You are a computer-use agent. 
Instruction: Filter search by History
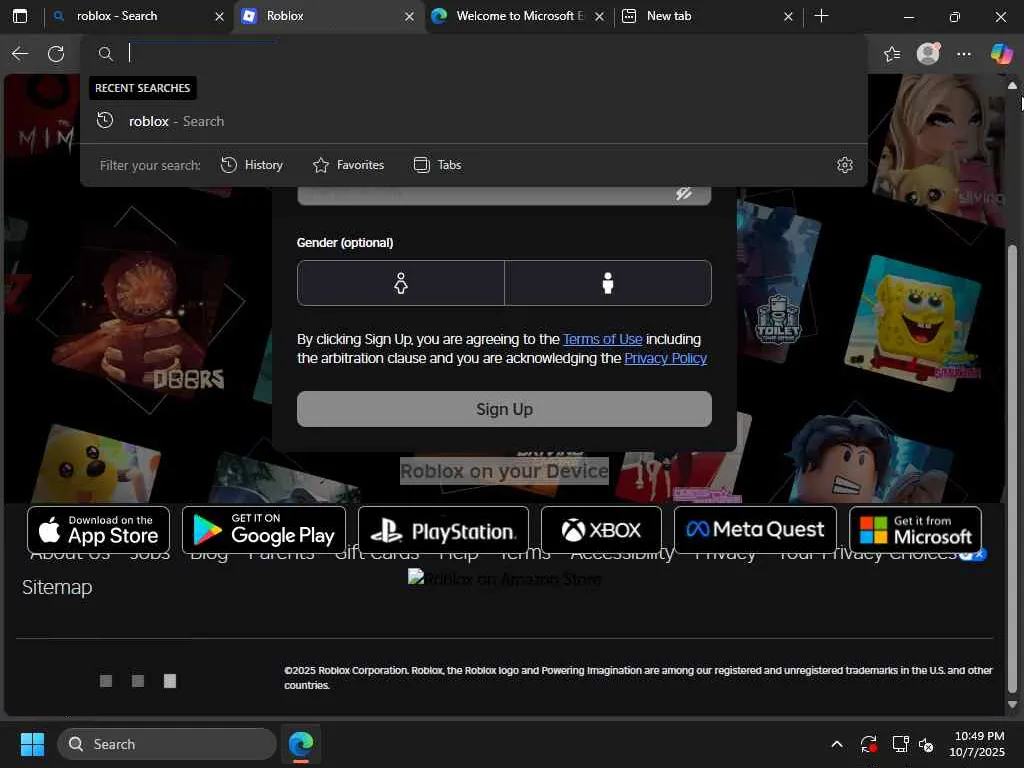252,165
